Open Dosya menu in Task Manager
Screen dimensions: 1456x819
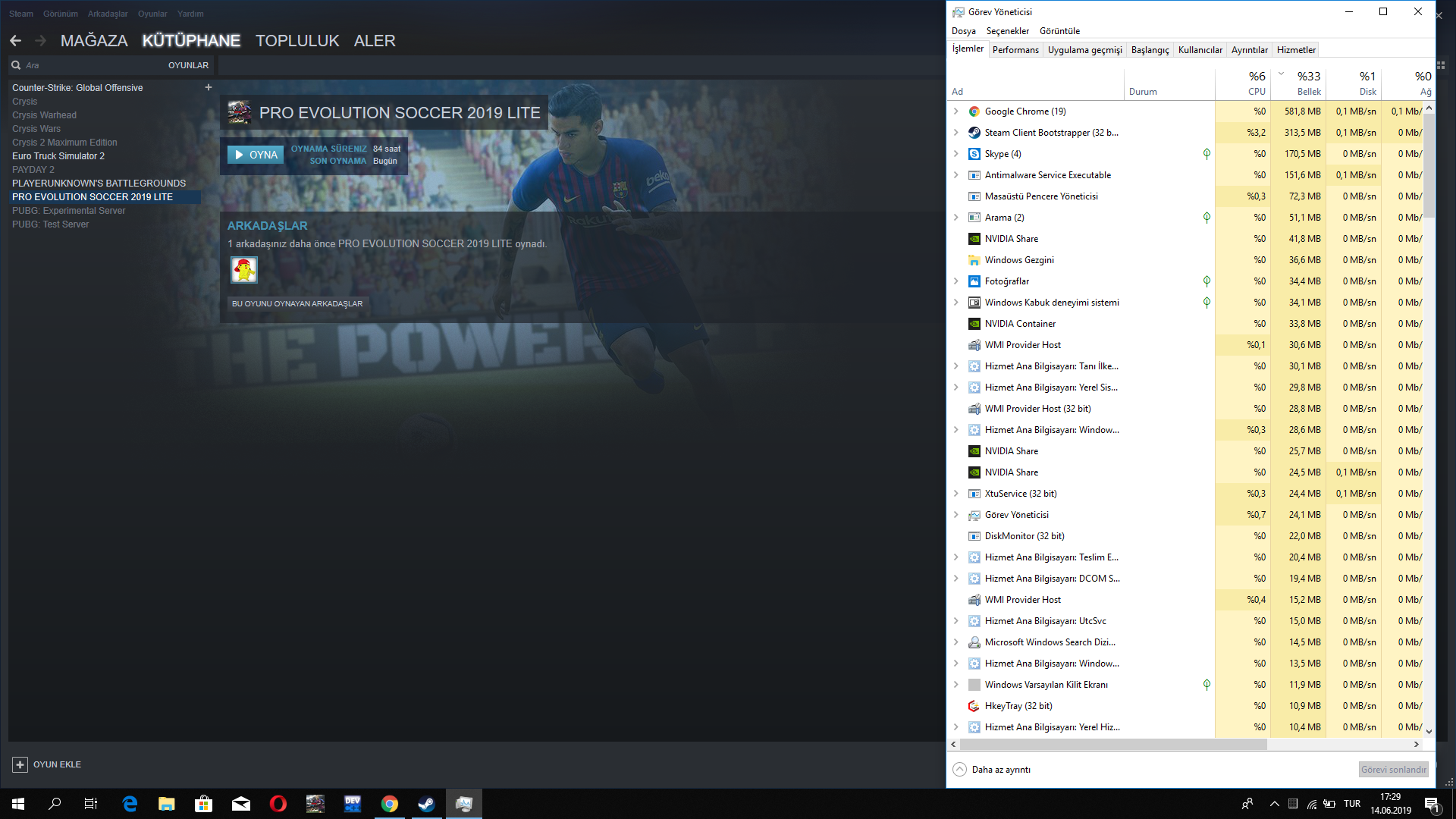coord(964,31)
